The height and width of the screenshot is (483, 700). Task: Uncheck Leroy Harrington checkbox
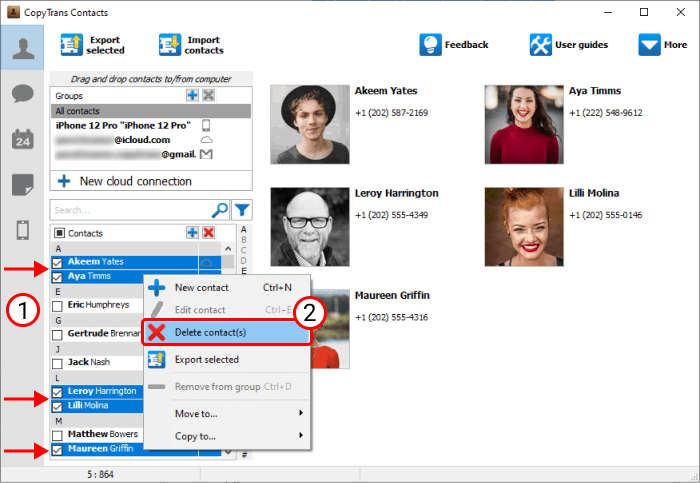pyautogui.click(x=57, y=392)
